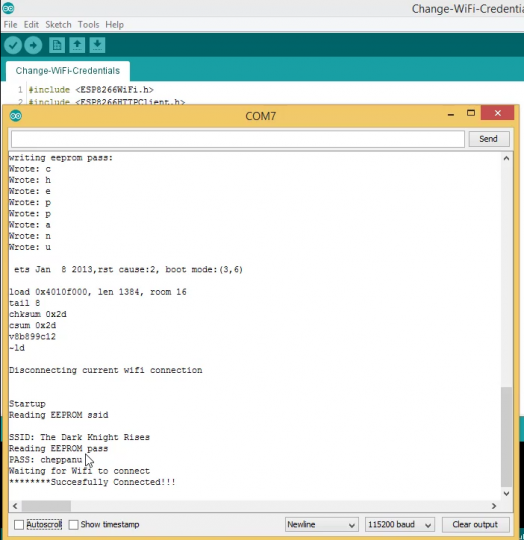The height and width of the screenshot is (540, 524).
Task: Open the Sketch menu
Action: tap(58, 25)
